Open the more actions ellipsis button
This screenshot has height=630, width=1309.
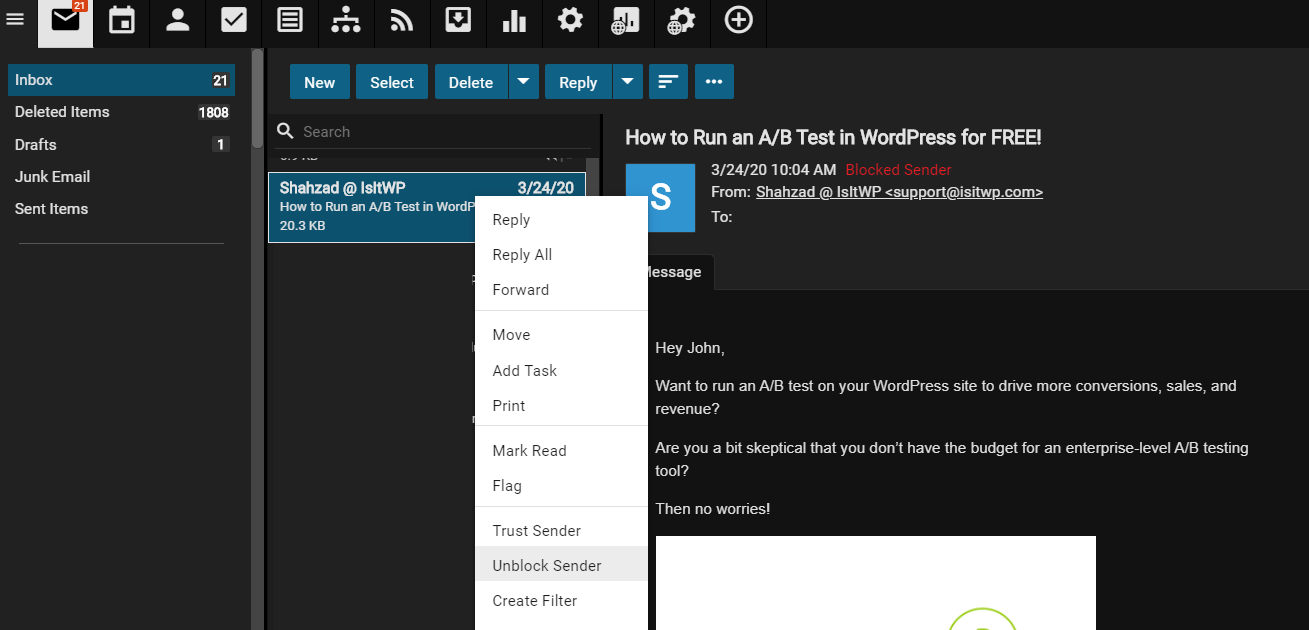tap(714, 82)
